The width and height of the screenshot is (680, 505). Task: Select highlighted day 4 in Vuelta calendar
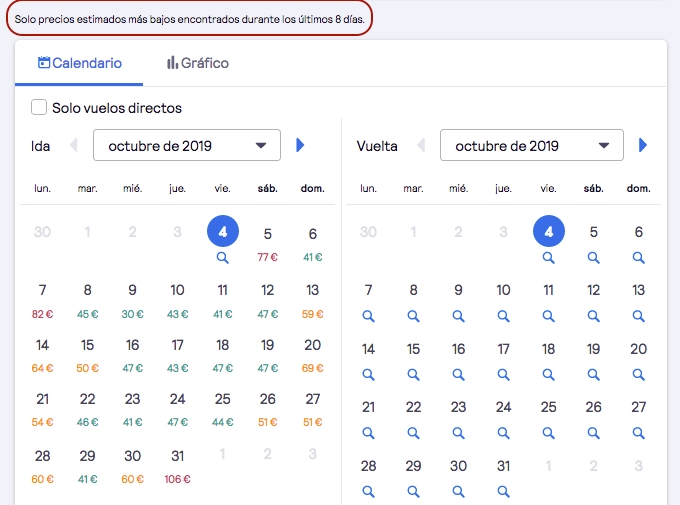(549, 231)
